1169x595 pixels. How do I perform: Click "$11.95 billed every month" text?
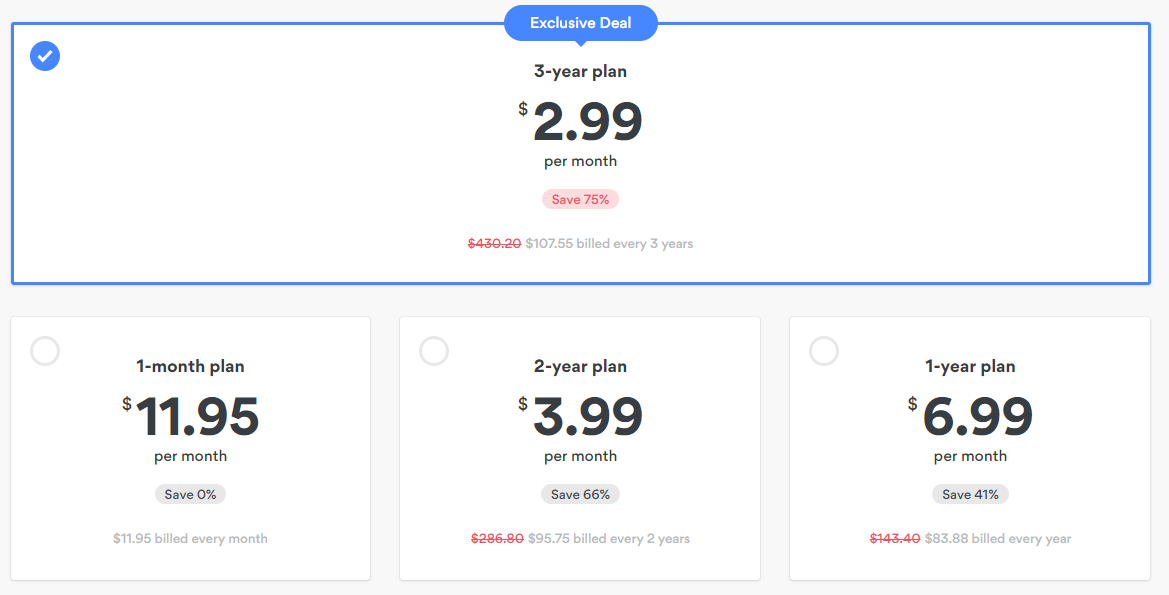191,538
